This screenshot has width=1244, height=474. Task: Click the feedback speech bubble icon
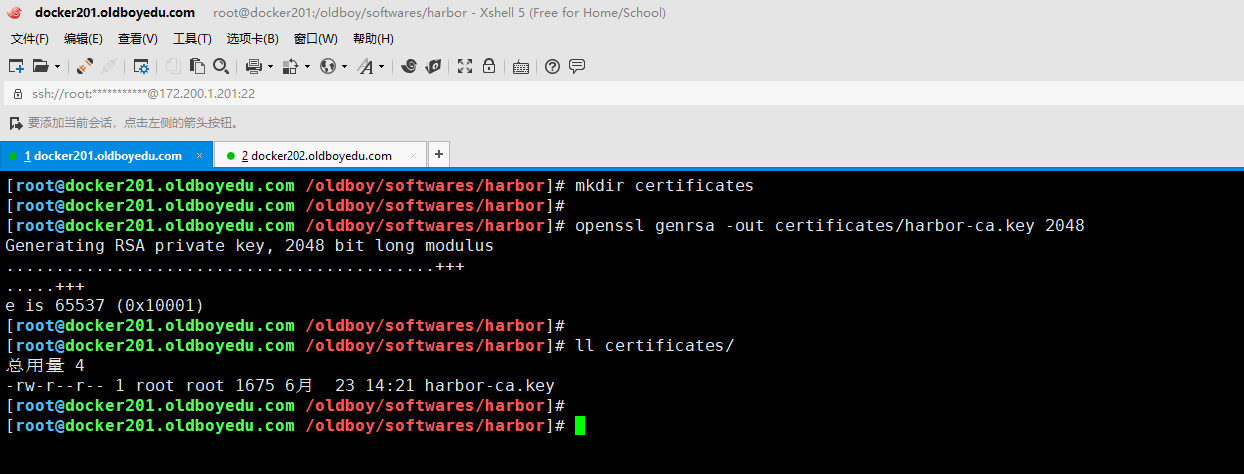(x=577, y=66)
